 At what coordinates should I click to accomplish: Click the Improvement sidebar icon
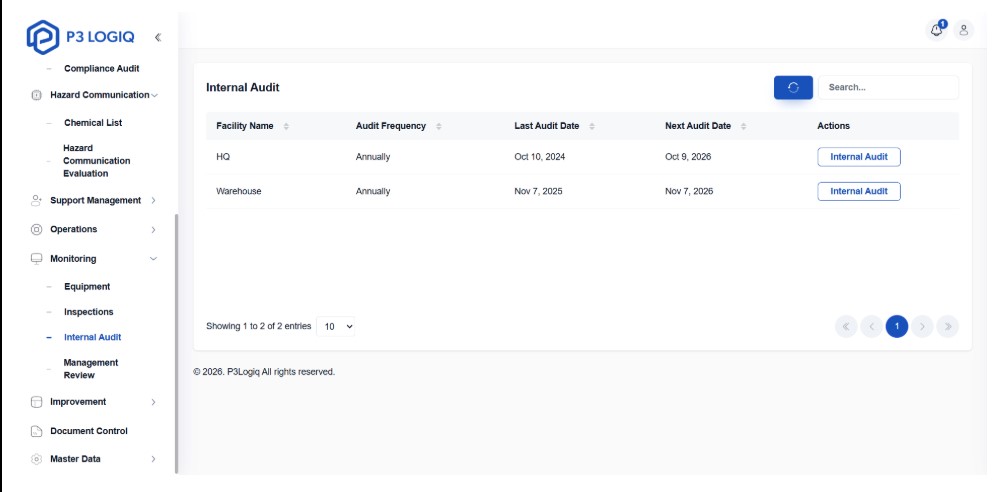36,402
